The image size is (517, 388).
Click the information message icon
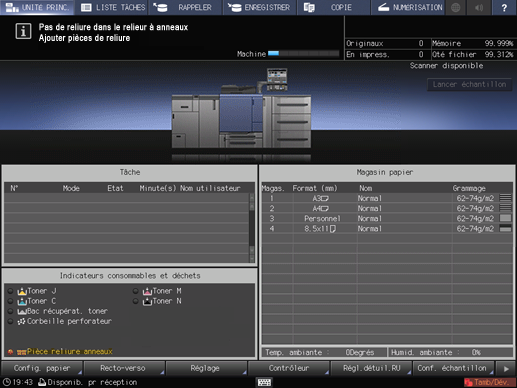(23, 31)
